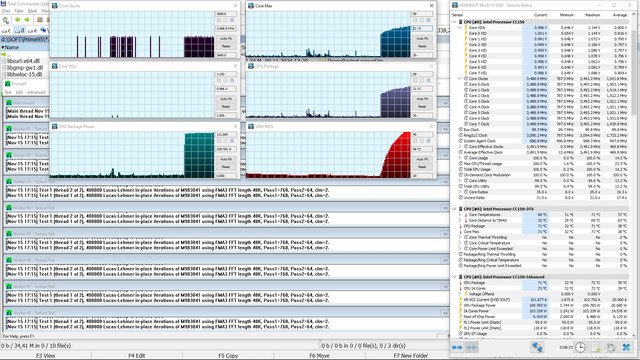Click Reset in the CPU Package Power graph
The width and height of the screenshot is (640, 360).
click(x=226, y=167)
